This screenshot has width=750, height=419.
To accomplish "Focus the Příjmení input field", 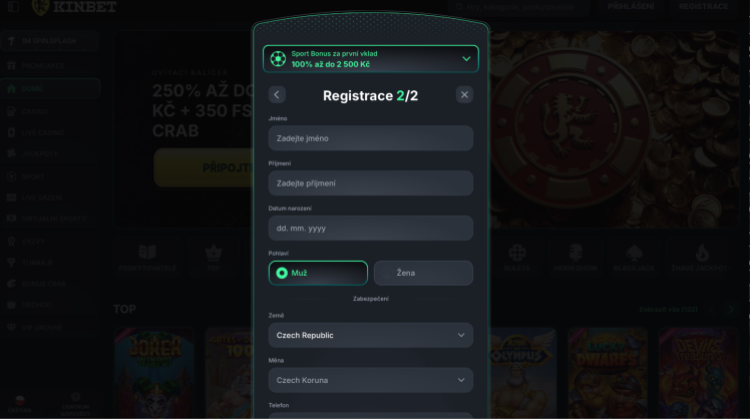I will point(371,183).
